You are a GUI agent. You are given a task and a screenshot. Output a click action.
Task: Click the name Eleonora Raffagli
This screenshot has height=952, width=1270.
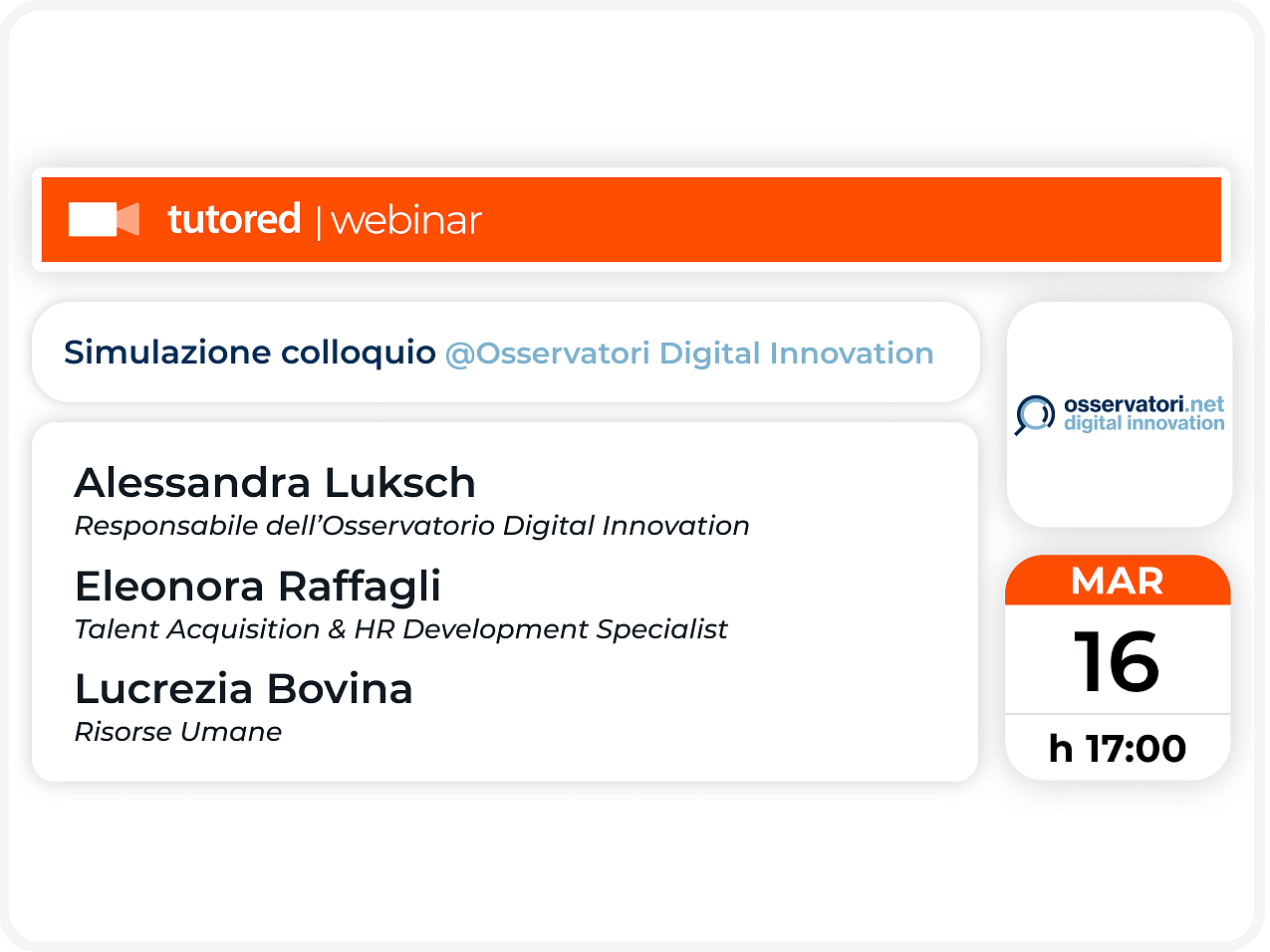[258, 587]
